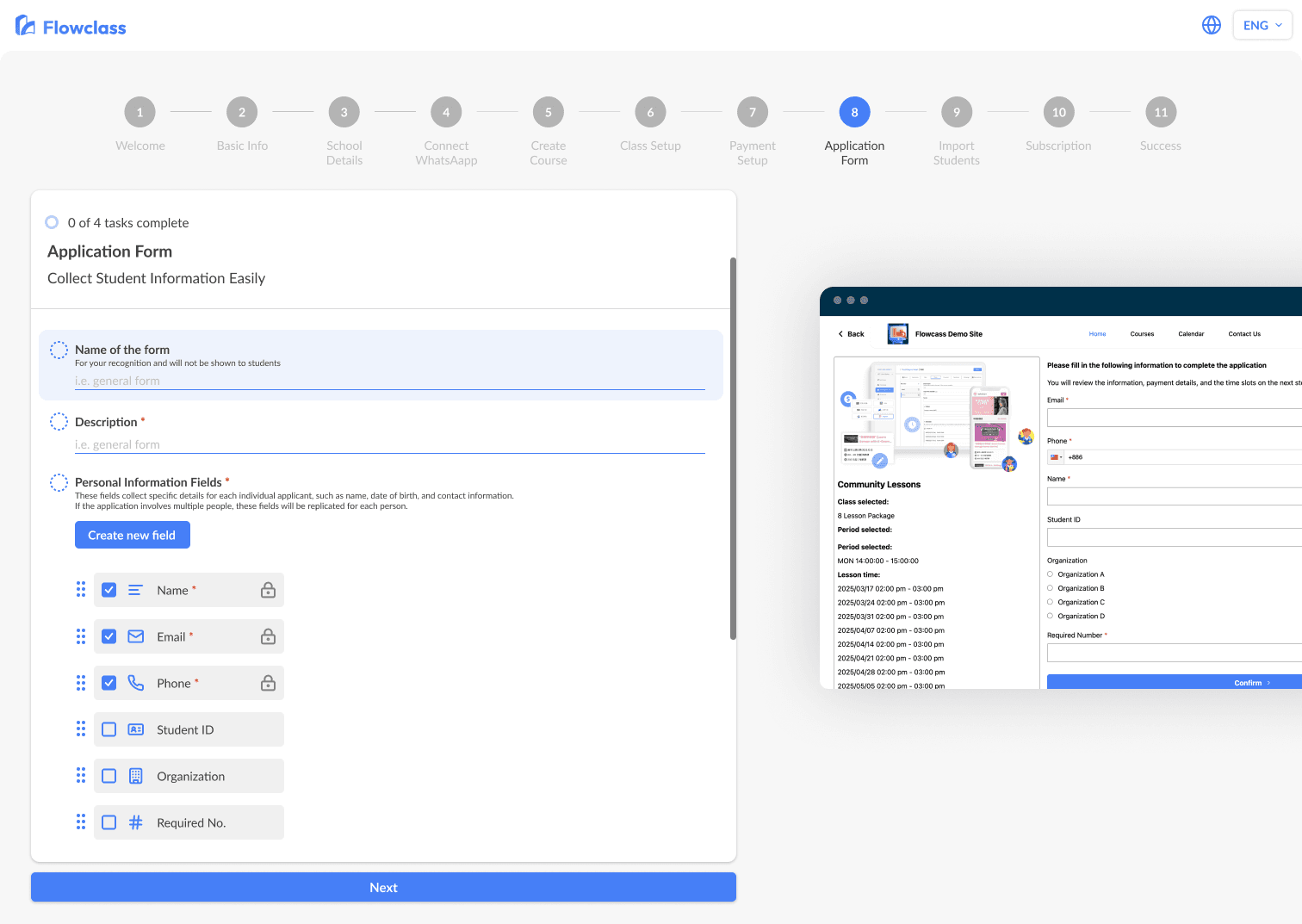
Task: Toggle the Name field checkbox
Action: pyautogui.click(x=109, y=590)
